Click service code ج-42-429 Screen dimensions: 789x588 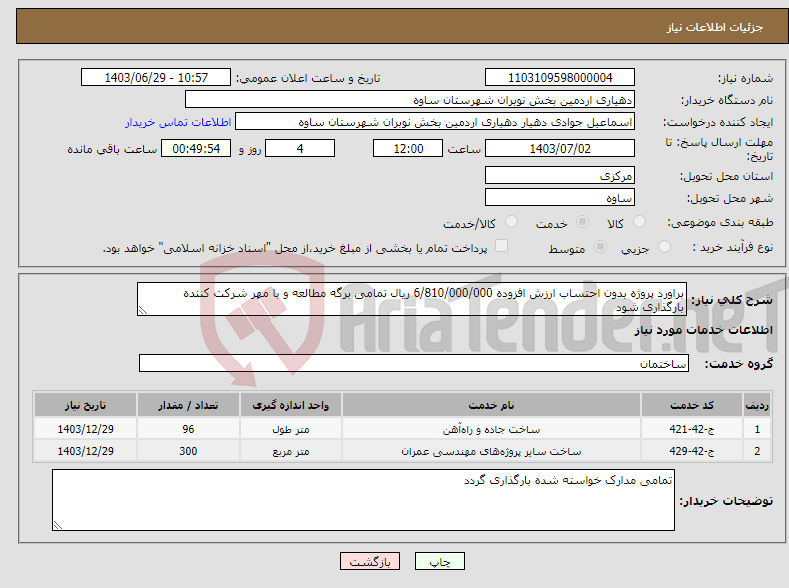pos(692,452)
